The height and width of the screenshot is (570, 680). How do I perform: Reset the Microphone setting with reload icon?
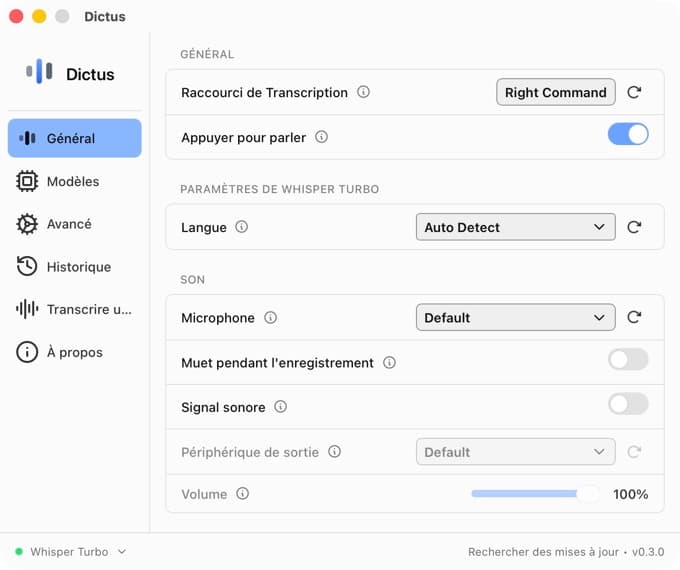click(634, 317)
